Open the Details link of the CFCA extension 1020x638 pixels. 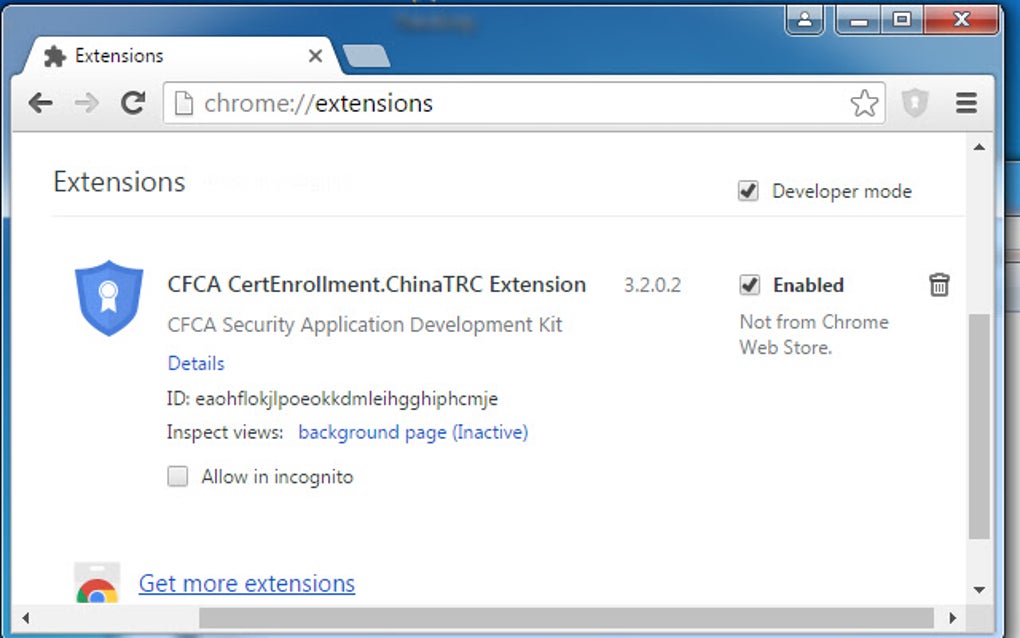195,363
